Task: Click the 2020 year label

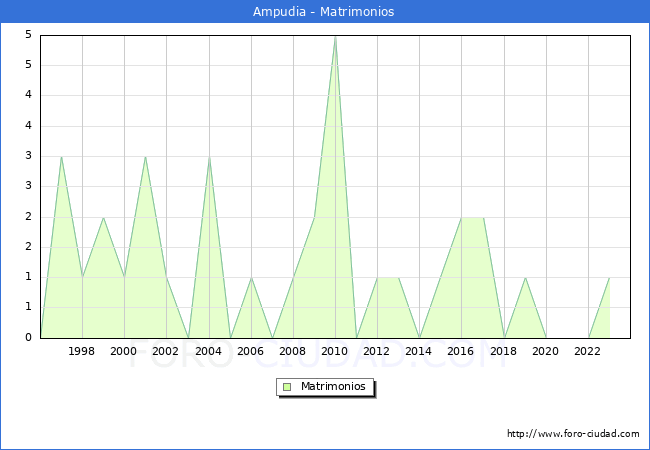Action: pos(546,351)
